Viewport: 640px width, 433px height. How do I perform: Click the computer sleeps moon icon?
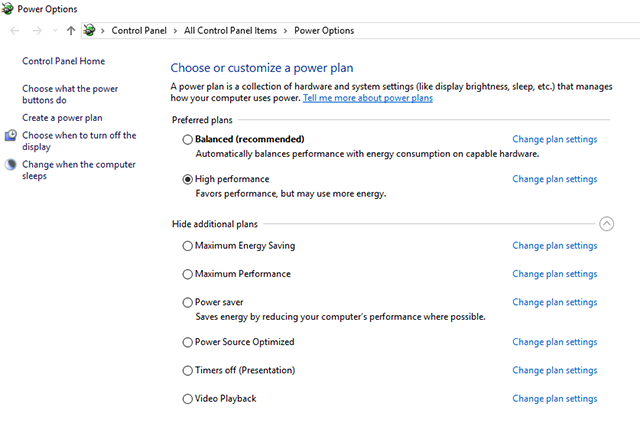[x=11, y=165]
